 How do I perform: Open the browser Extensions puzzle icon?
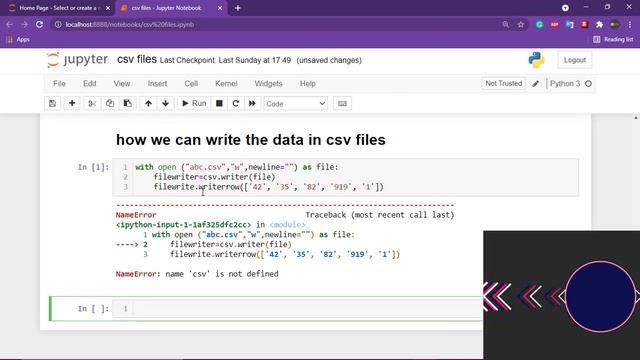pos(599,24)
